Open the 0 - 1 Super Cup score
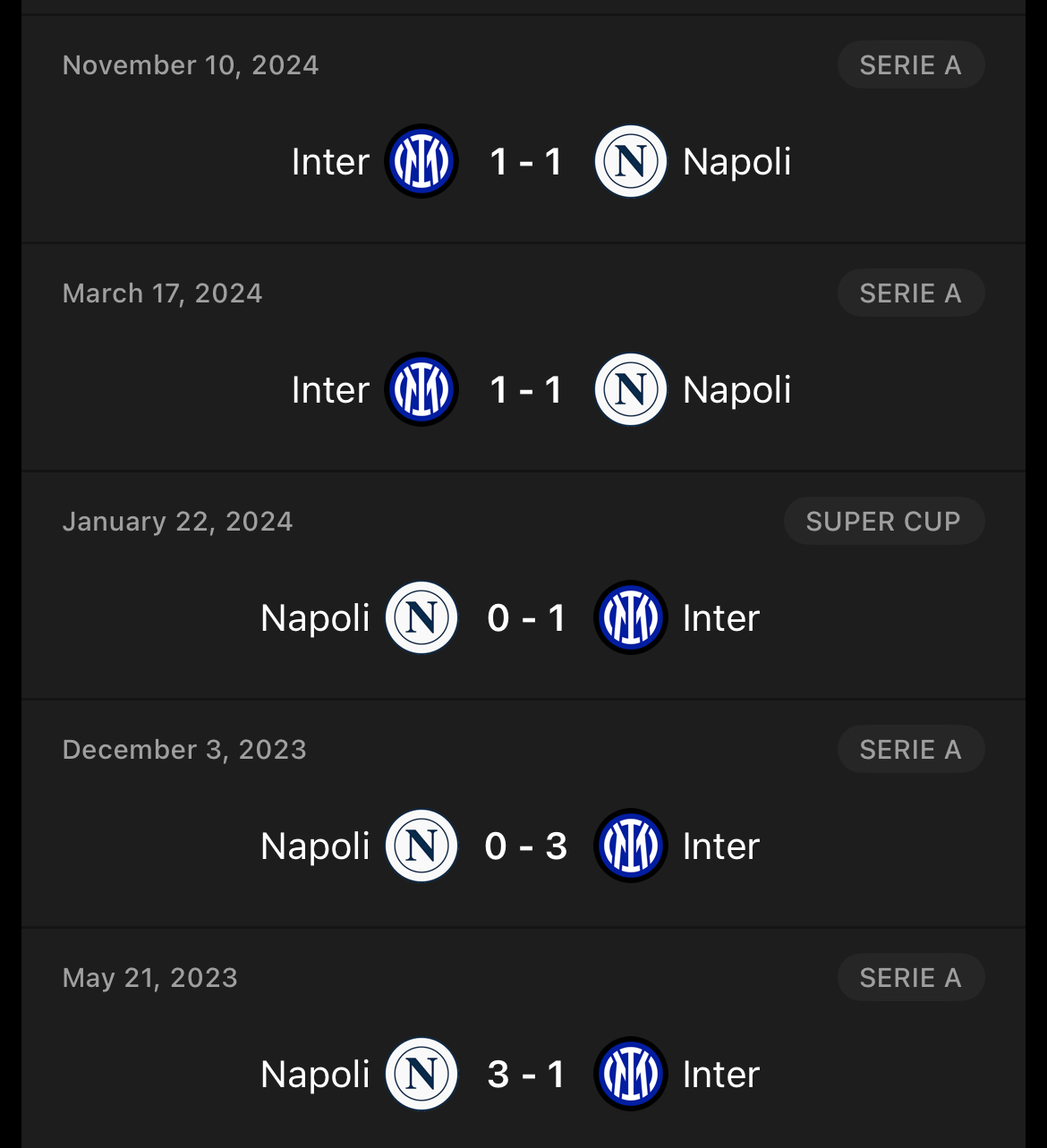The width and height of the screenshot is (1047, 1148). click(x=526, y=618)
